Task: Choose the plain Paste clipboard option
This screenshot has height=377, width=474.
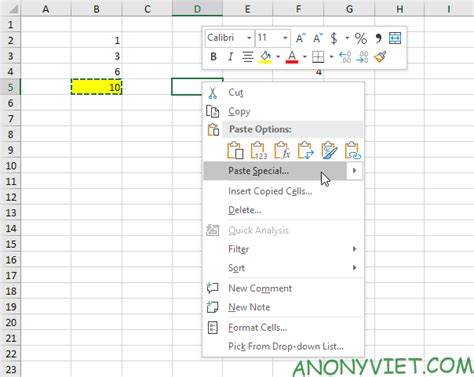Action: [235, 150]
